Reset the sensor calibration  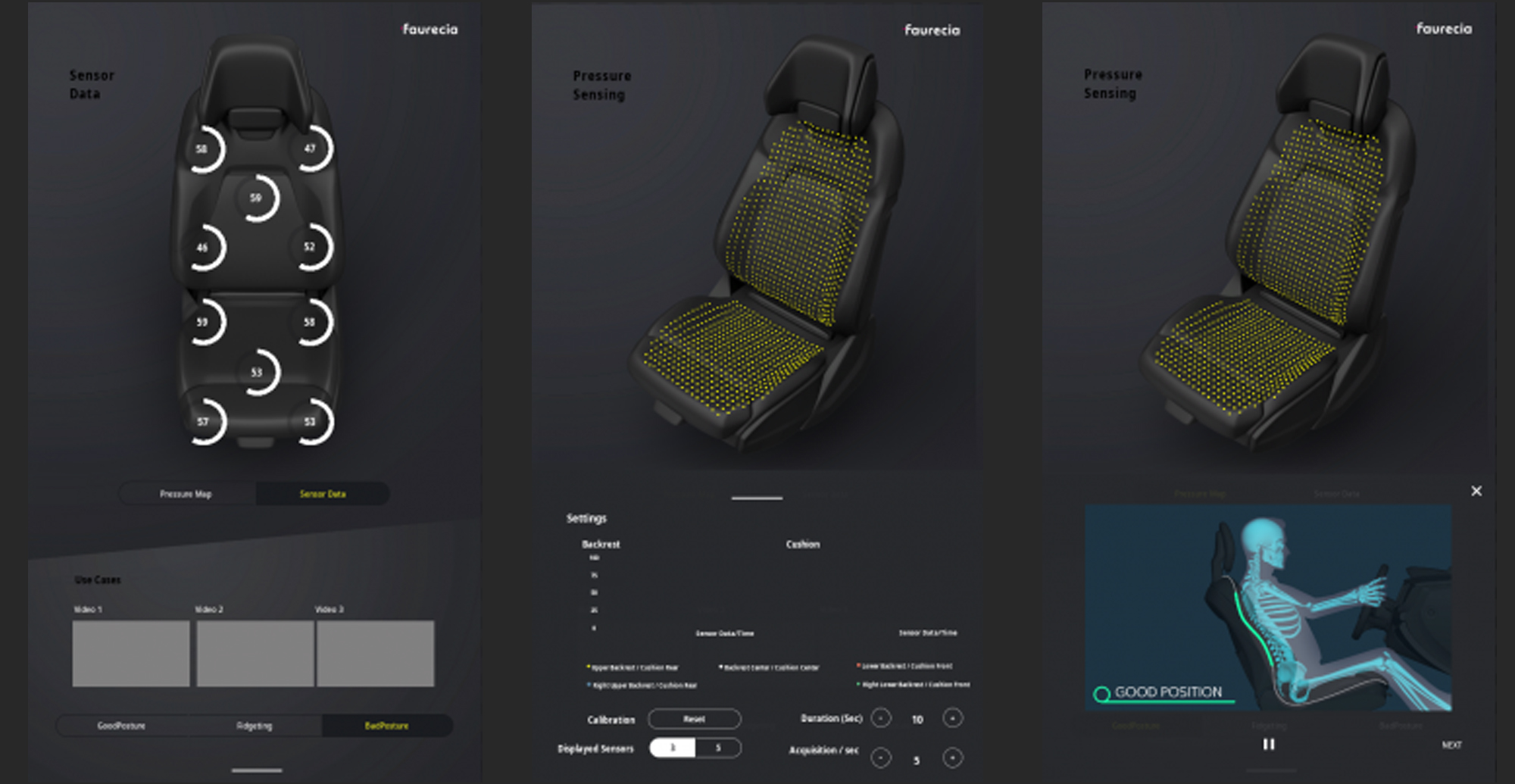(x=695, y=719)
